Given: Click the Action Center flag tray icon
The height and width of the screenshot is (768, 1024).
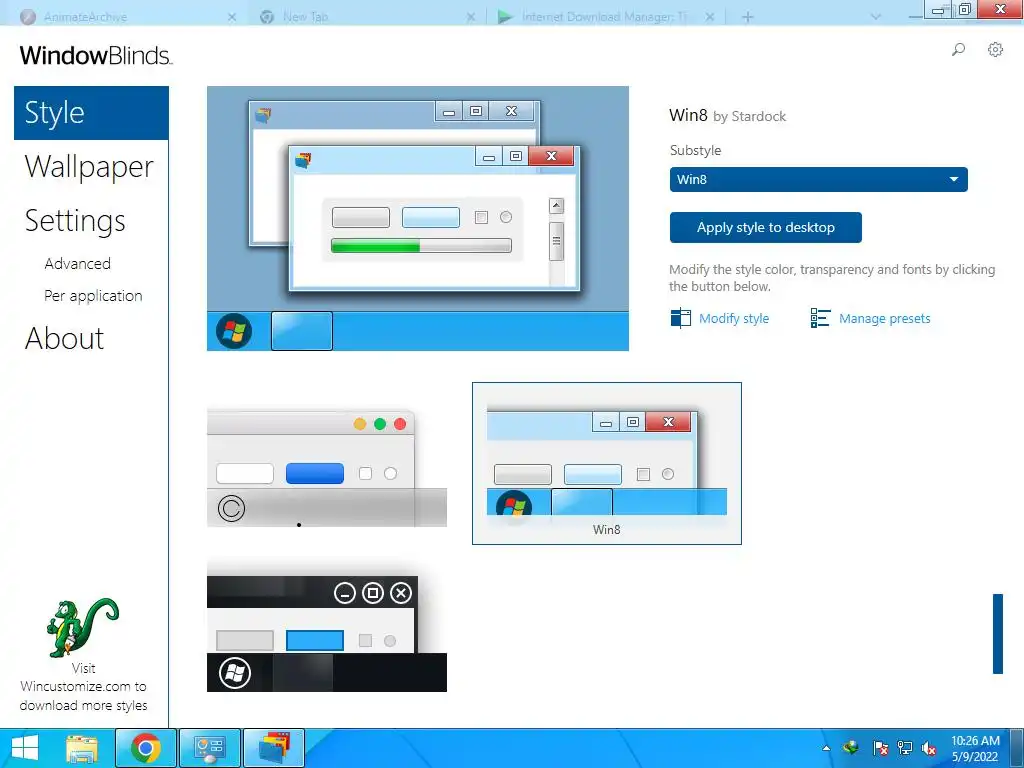Looking at the screenshot, I should pos(880,748).
